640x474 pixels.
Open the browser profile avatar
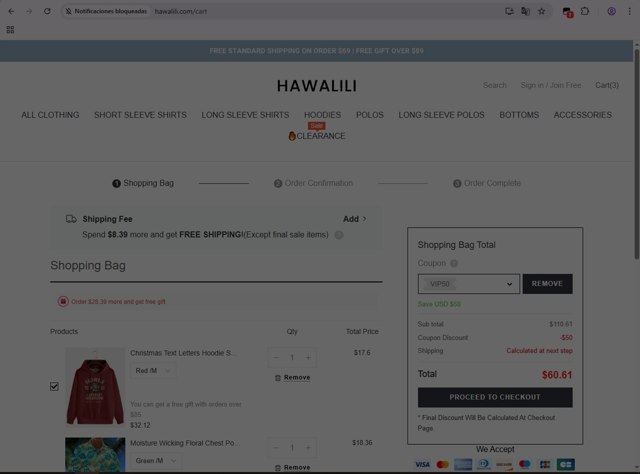pos(611,11)
